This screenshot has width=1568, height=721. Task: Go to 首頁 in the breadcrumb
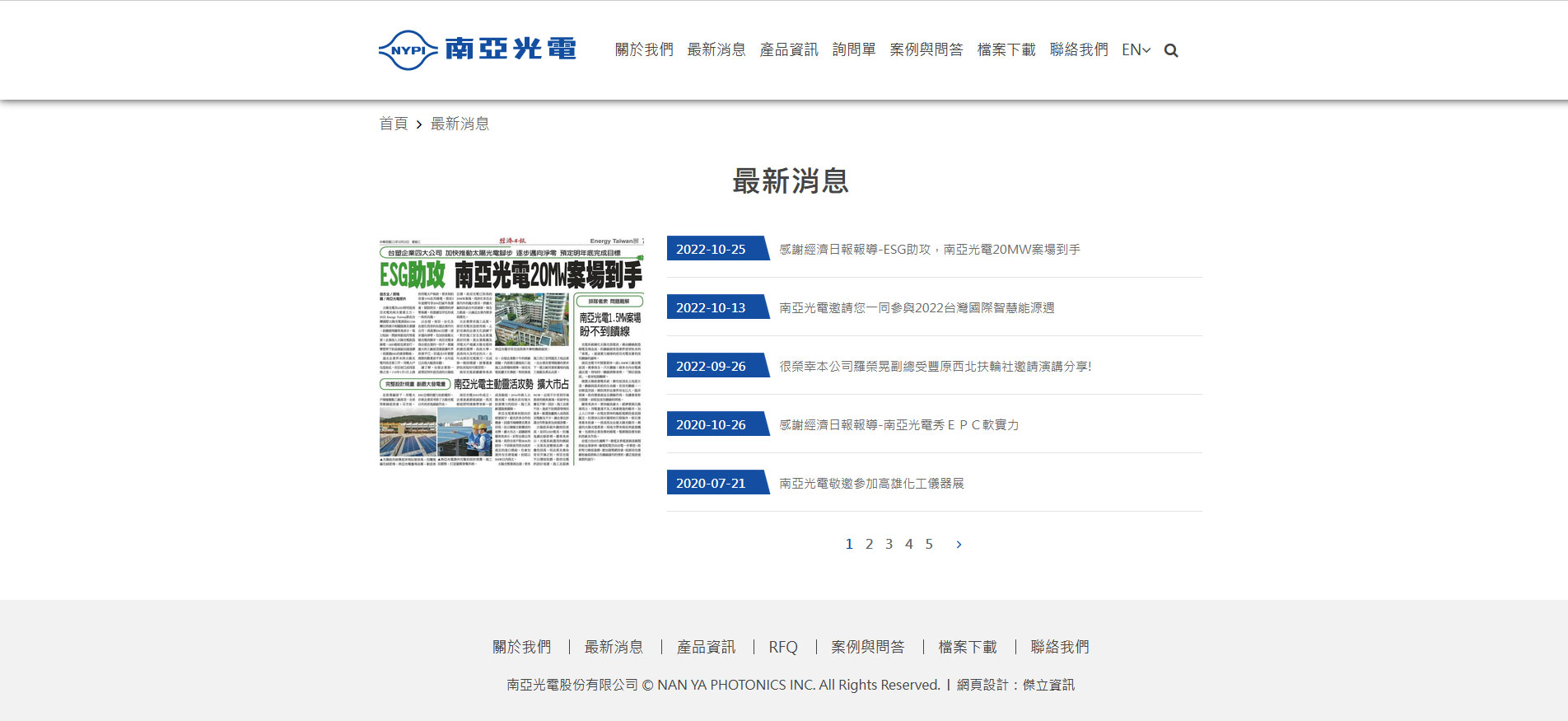coord(394,124)
